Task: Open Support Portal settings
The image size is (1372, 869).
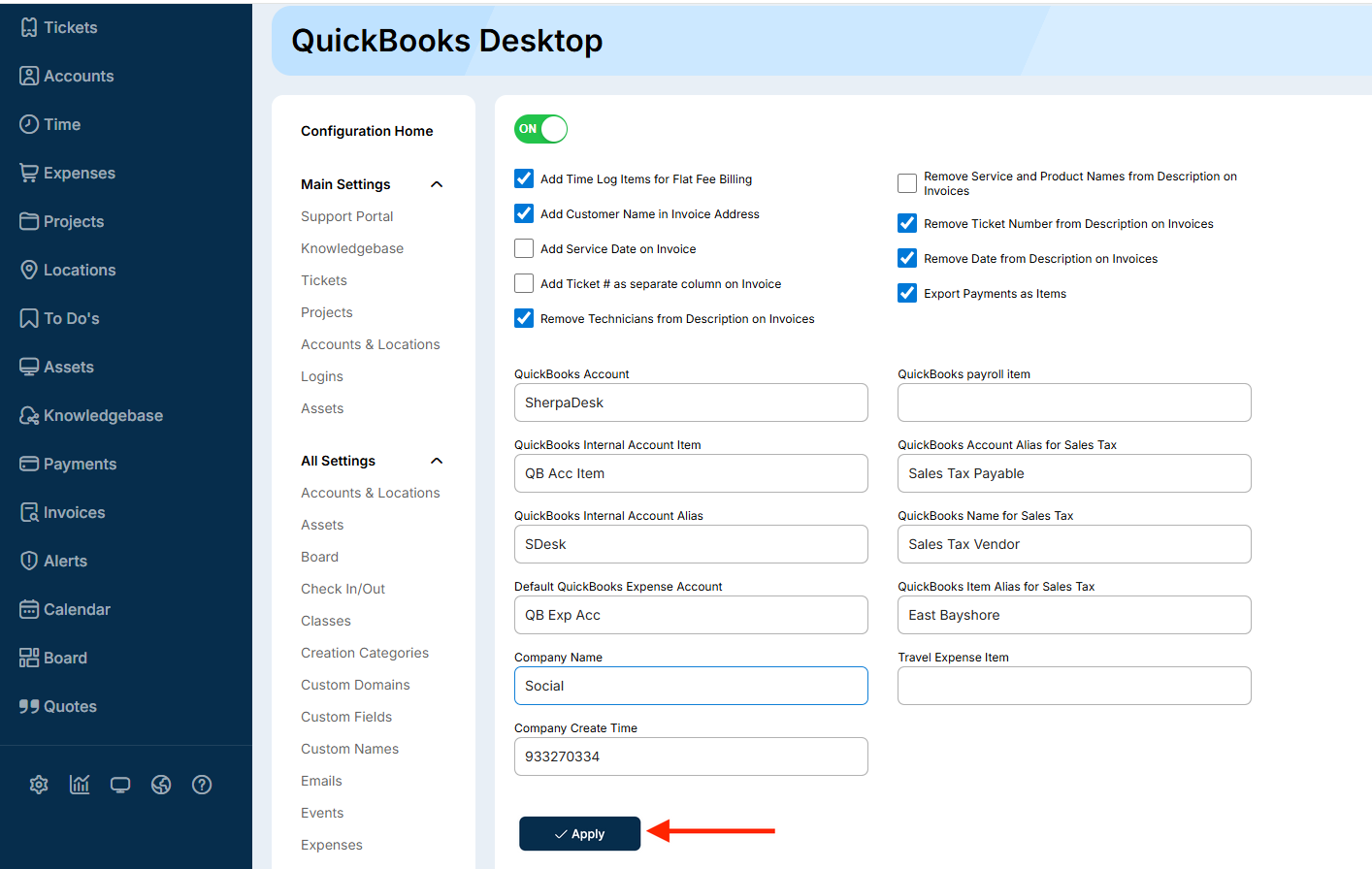Action: click(x=347, y=216)
